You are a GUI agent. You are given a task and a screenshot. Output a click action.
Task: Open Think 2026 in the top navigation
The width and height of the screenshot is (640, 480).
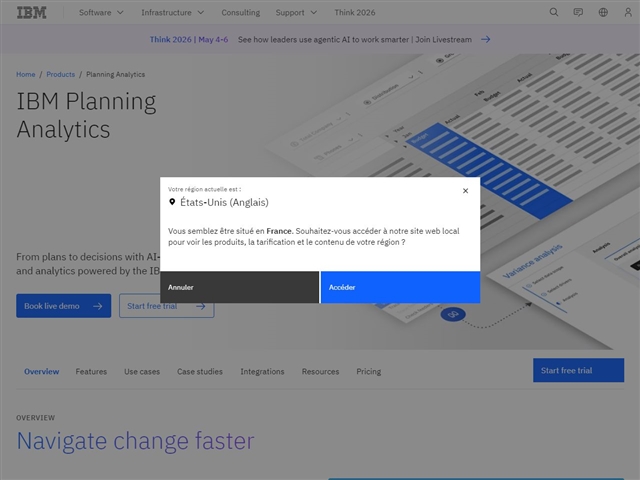(355, 13)
